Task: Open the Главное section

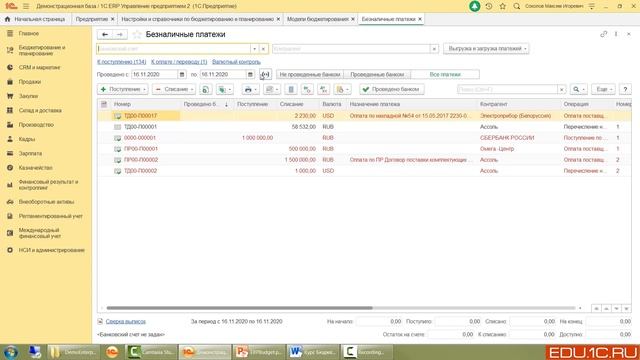Action: (x=29, y=33)
